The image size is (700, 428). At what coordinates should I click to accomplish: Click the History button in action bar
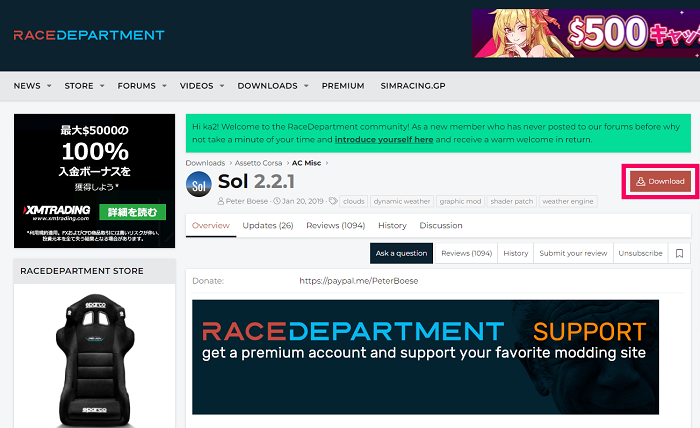point(516,253)
